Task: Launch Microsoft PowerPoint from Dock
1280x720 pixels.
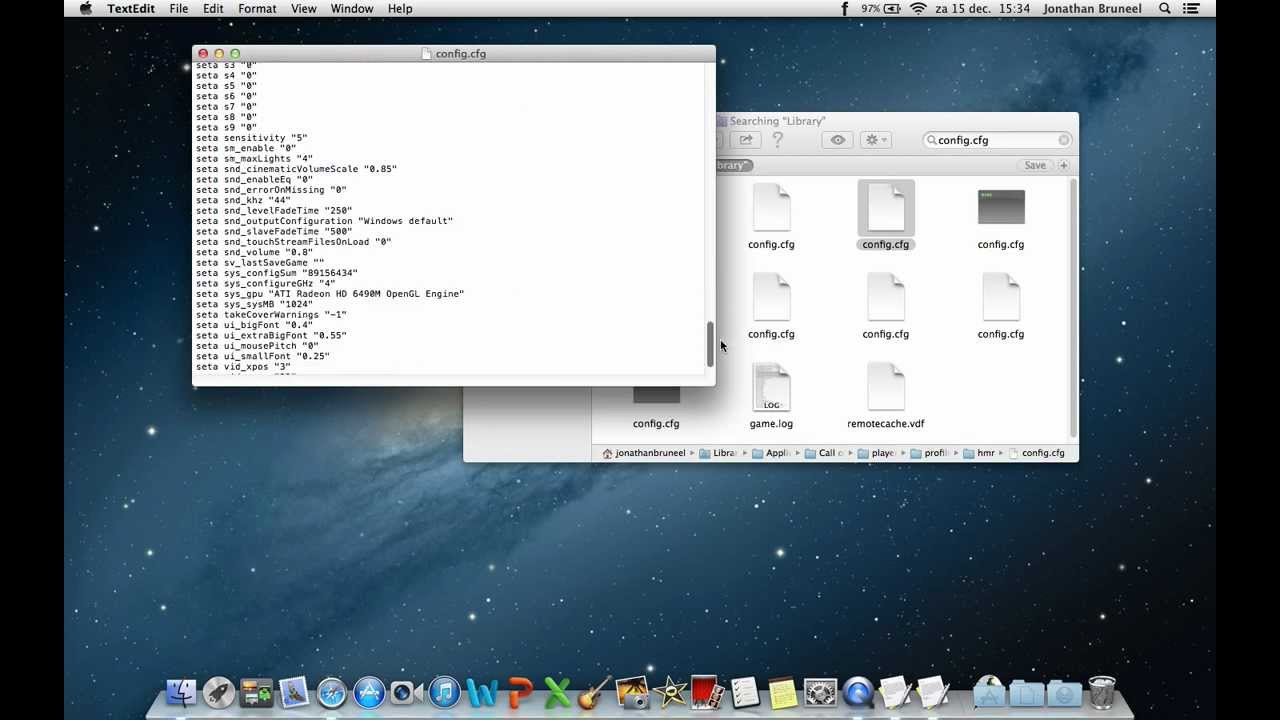Action: click(x=520, y=692)
